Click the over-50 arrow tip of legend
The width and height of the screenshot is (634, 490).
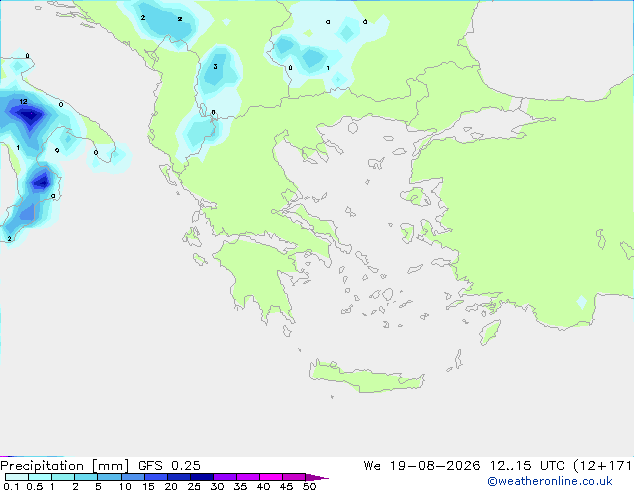tap(317, 477)
